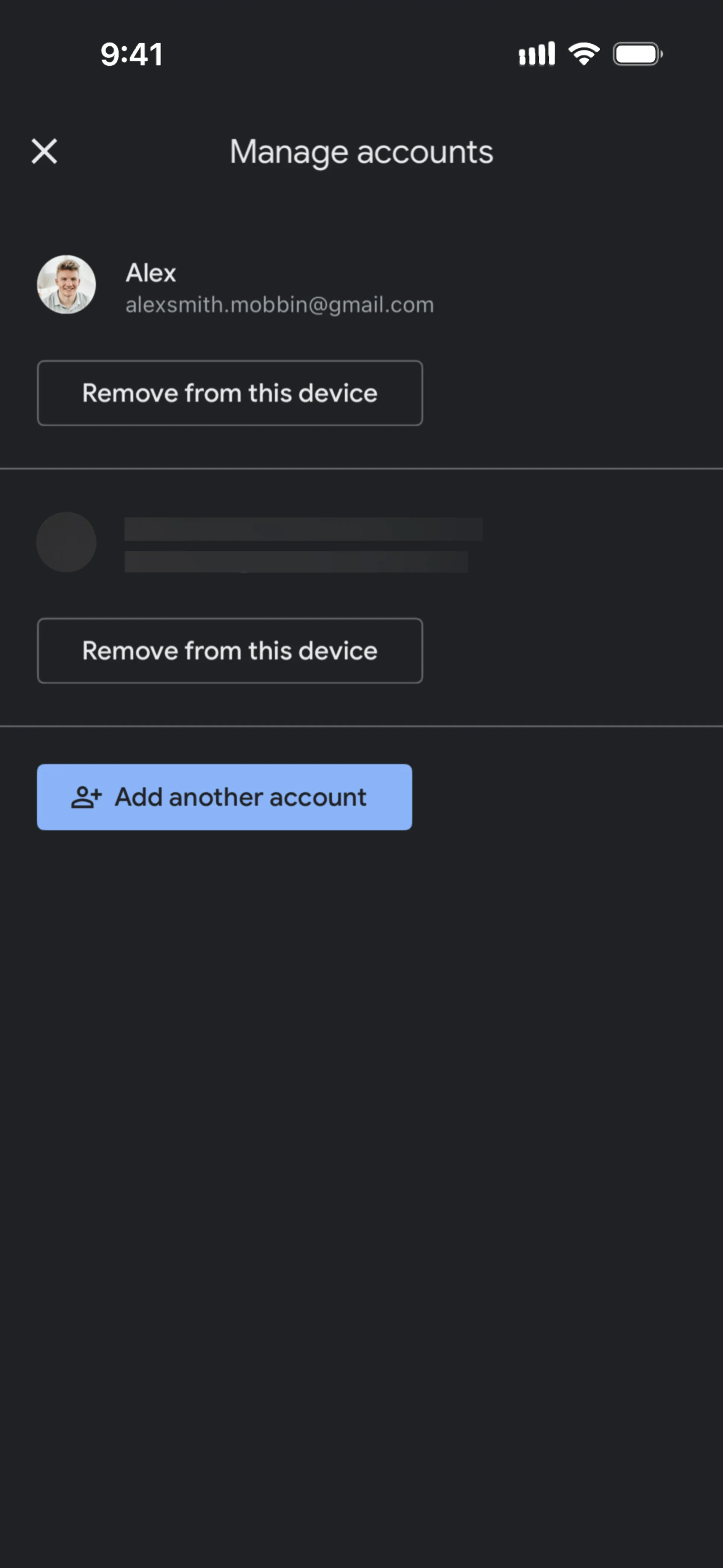Remove the unloaded second account from device
This screenshot has height=1568, width=723.
coord(229,650)
